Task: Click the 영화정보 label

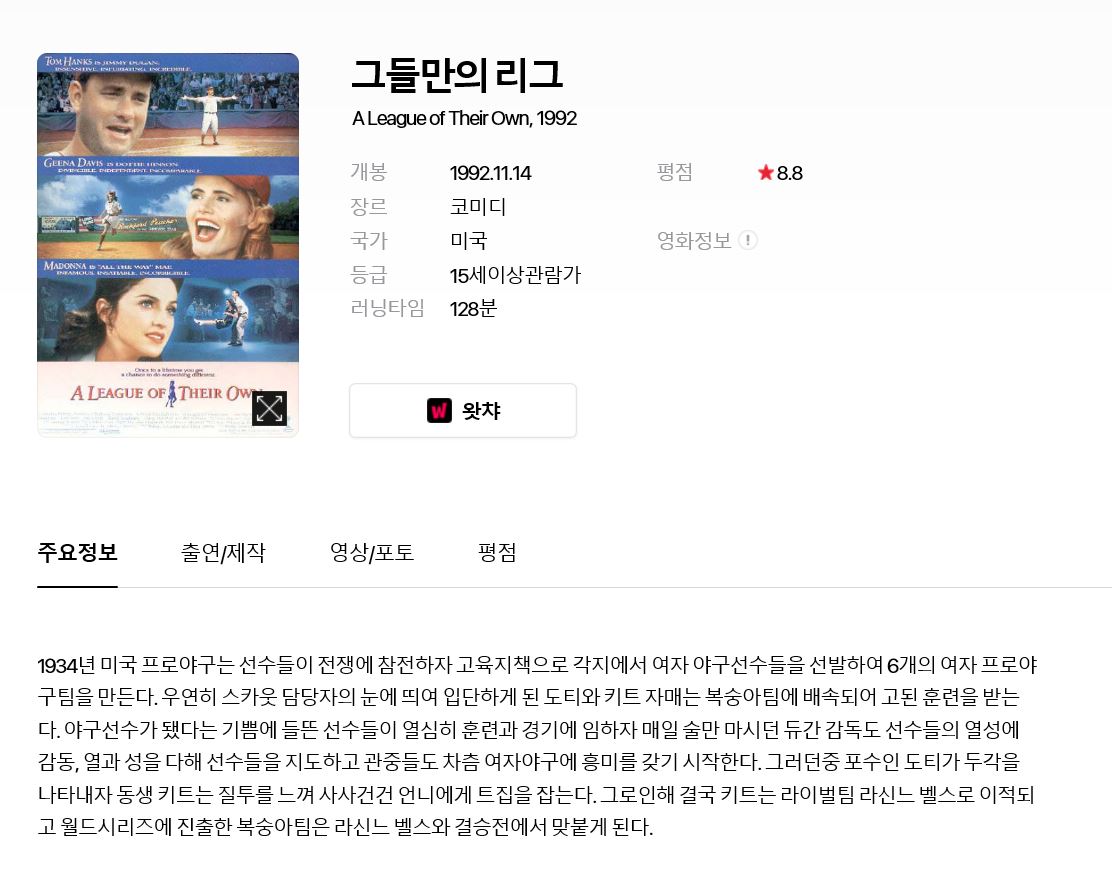Action: 694,240
